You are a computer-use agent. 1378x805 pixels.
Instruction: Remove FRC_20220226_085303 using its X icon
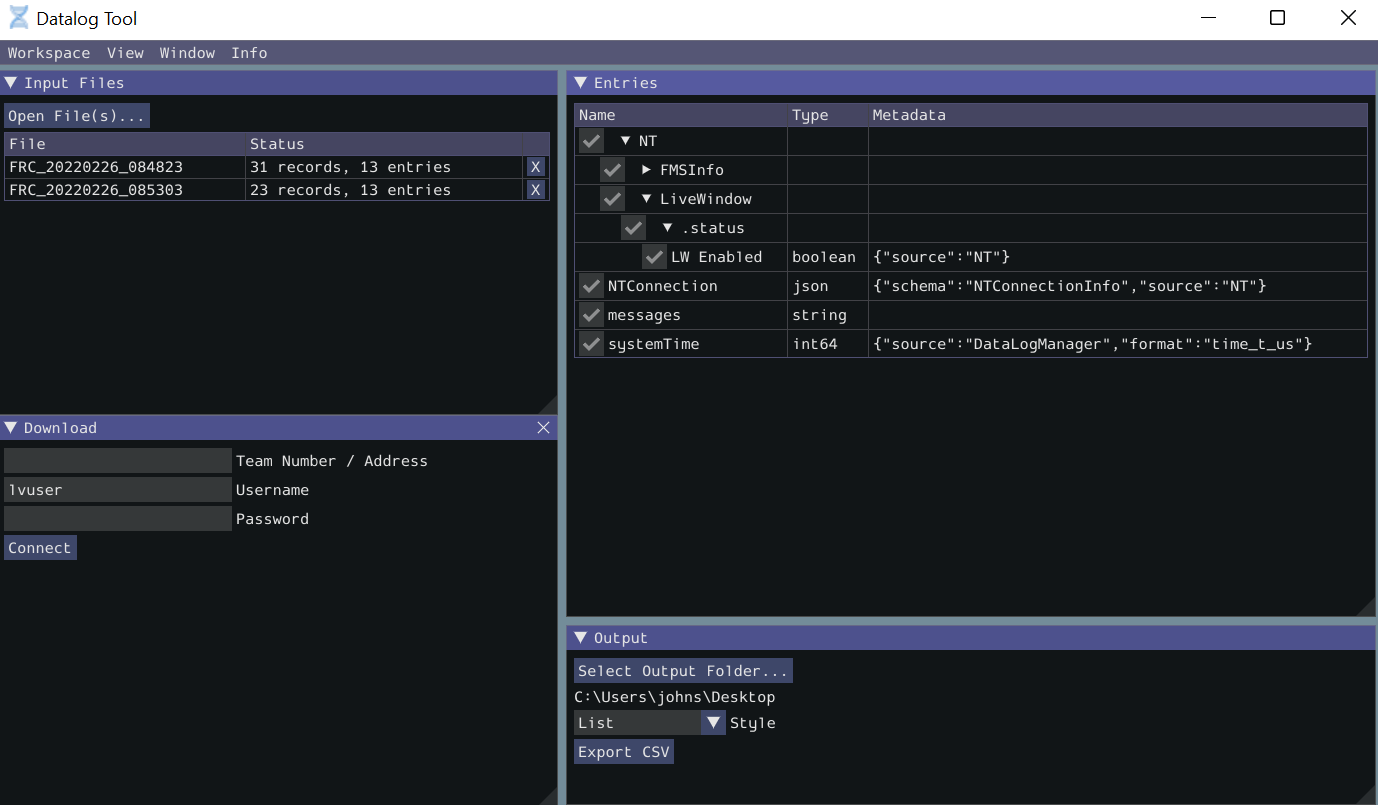tap(536, 189)
